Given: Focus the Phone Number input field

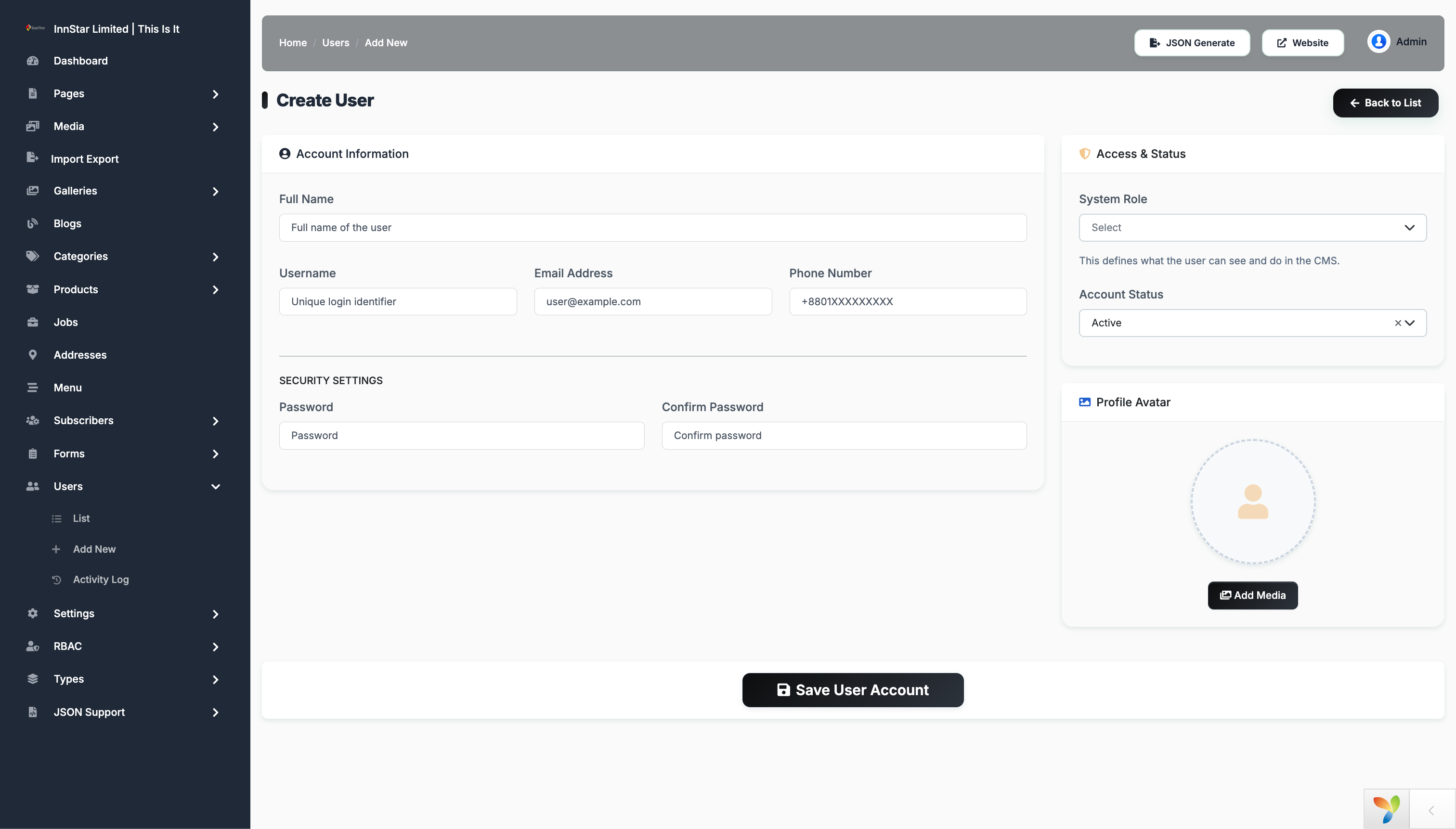Looking at the screenshot, I should (908, 302).
